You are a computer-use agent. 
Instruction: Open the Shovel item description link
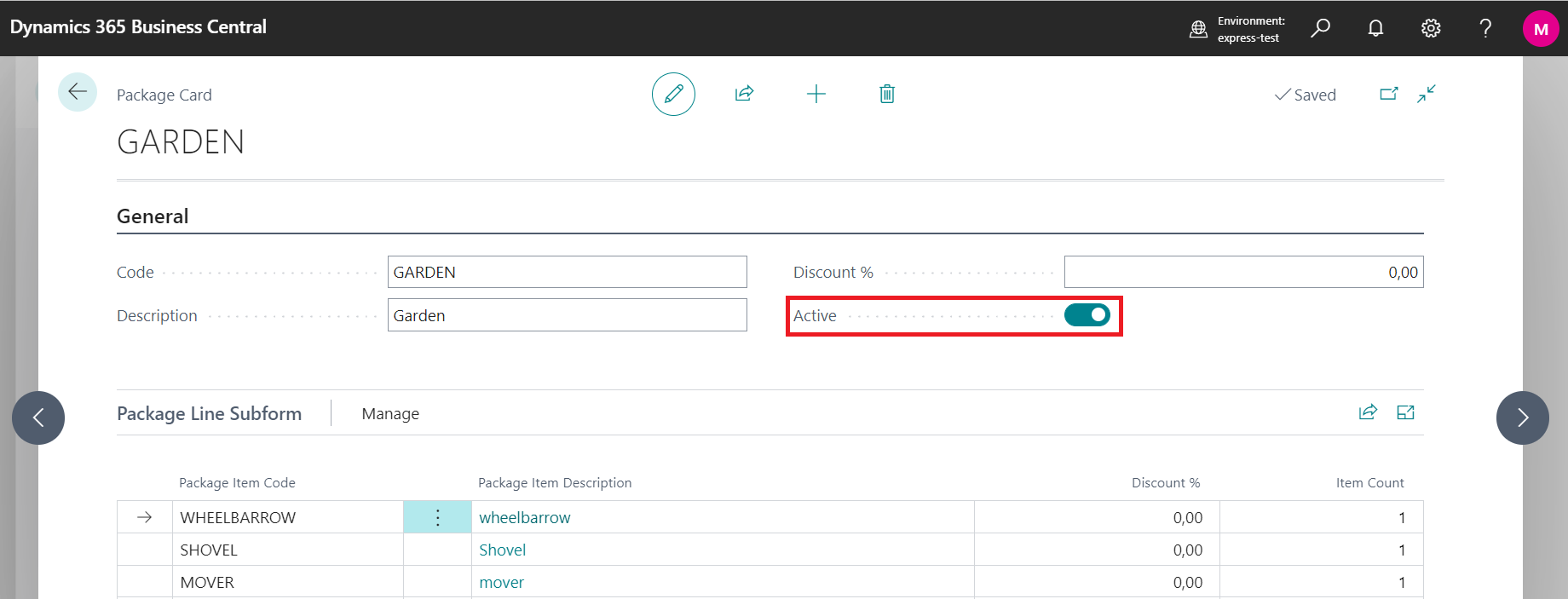tap(502, 550)
